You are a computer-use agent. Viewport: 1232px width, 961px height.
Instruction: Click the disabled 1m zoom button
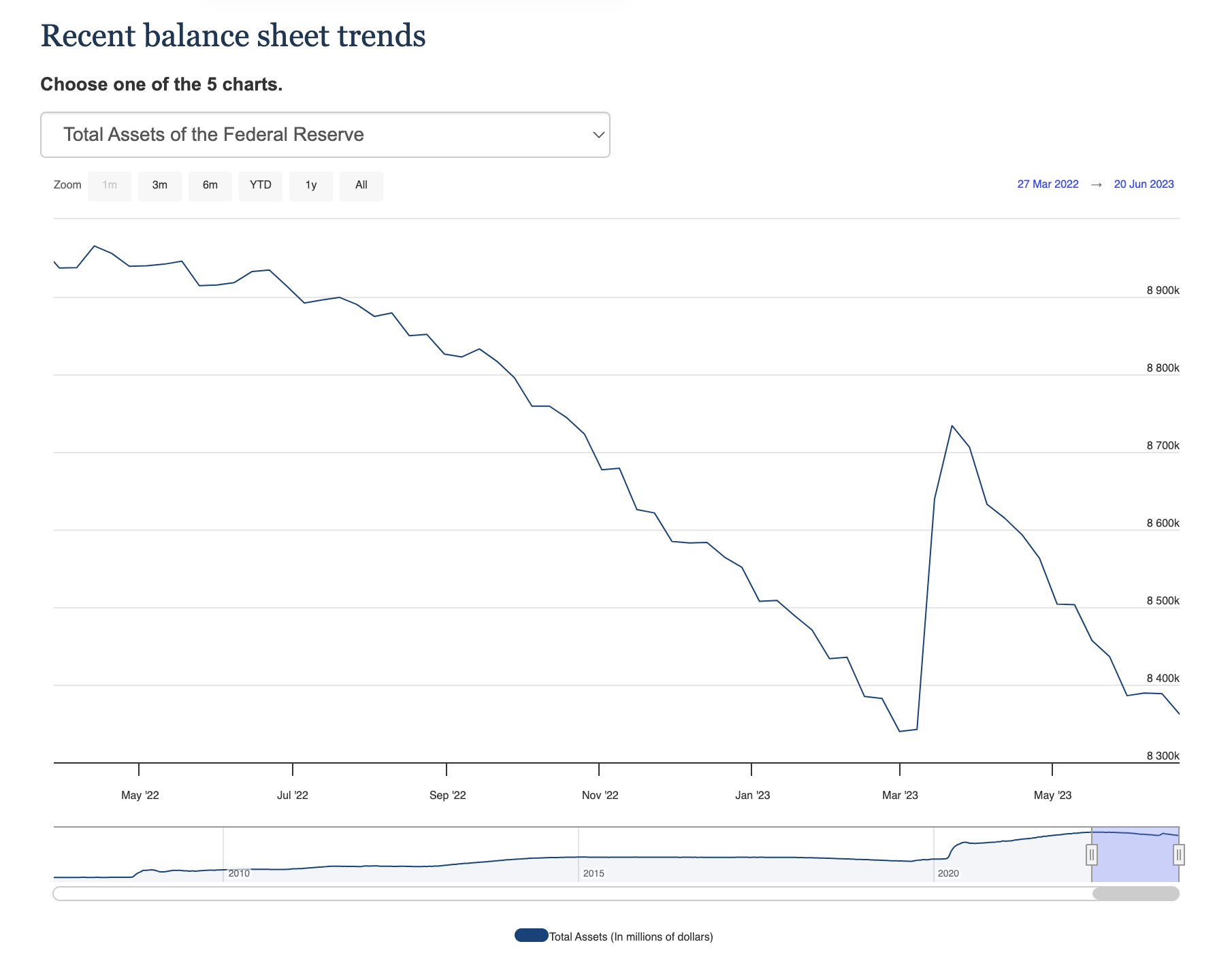(110, 185)
